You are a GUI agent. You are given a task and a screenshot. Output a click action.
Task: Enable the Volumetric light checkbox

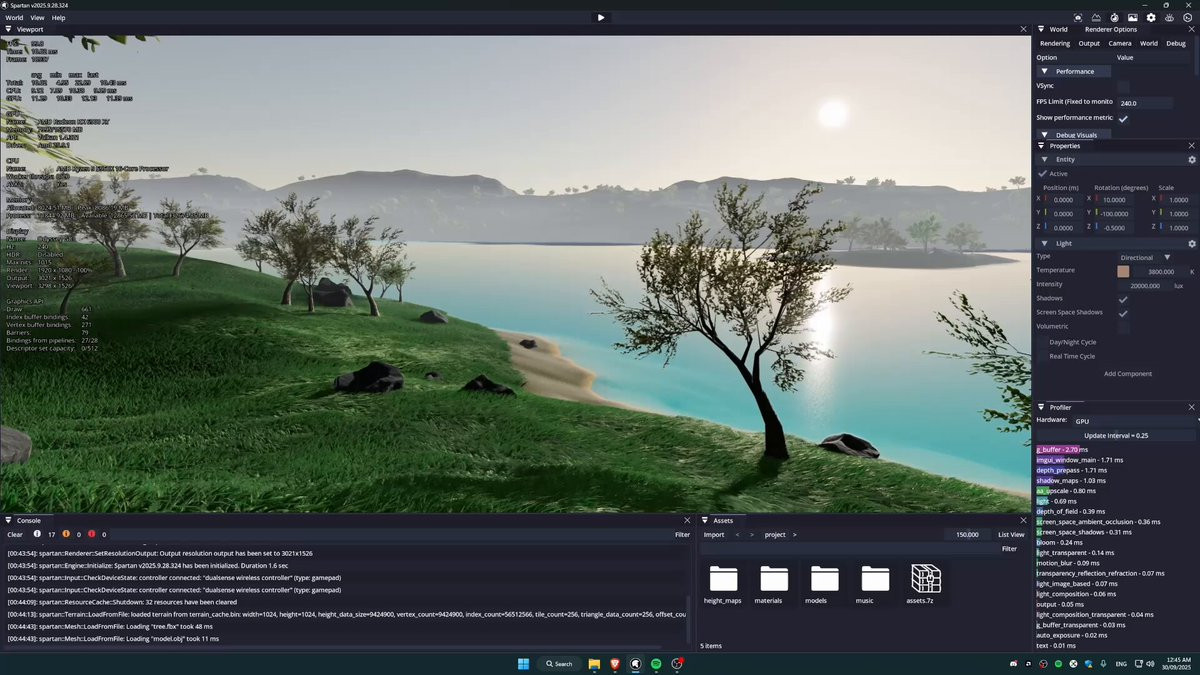tap(1123, 327)
